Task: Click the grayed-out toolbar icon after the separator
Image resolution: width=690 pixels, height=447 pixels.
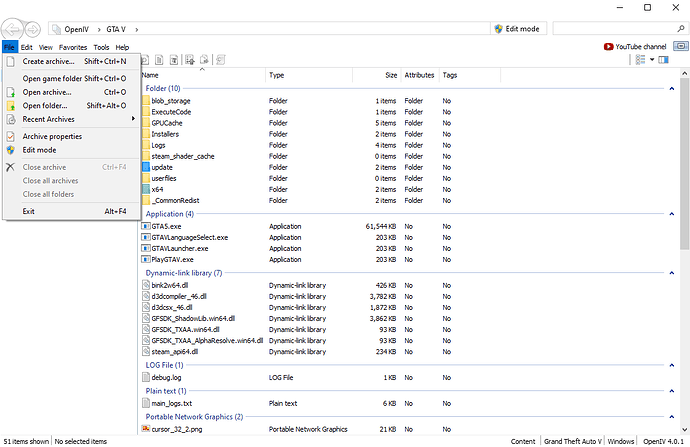Action: [x=221, y=60]
